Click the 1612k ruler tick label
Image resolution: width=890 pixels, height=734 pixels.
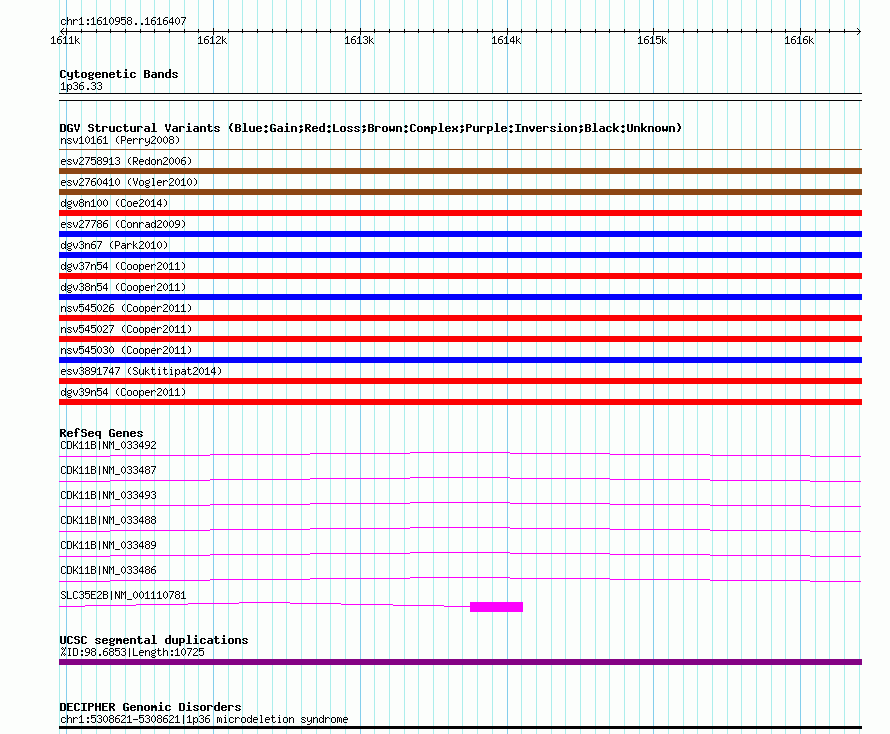point(212,40)
